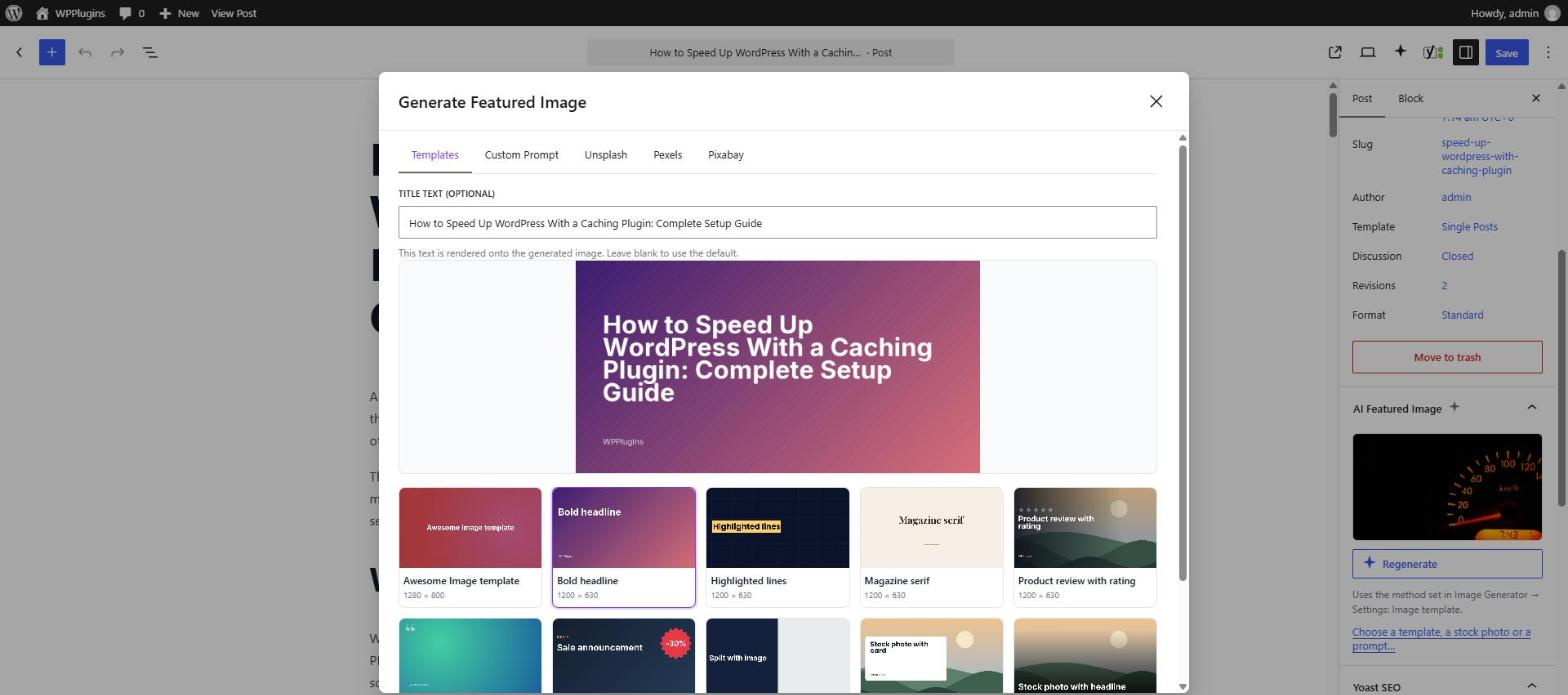Change the Single Posts template
This screenshot has width=1568, height=695.
click(x=1469, y=227)
